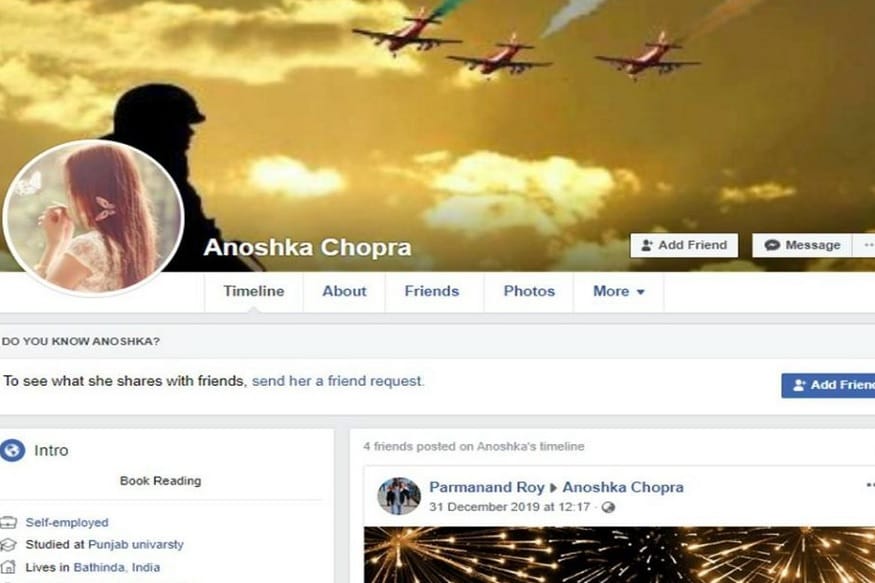Open the Friends tab
Viewport: 875px width, 583px height.
tap(432, 291)
